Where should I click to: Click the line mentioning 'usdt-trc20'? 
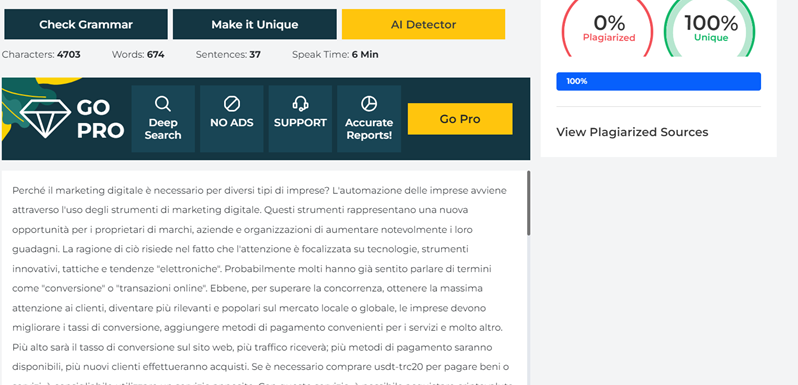[261, 367]
